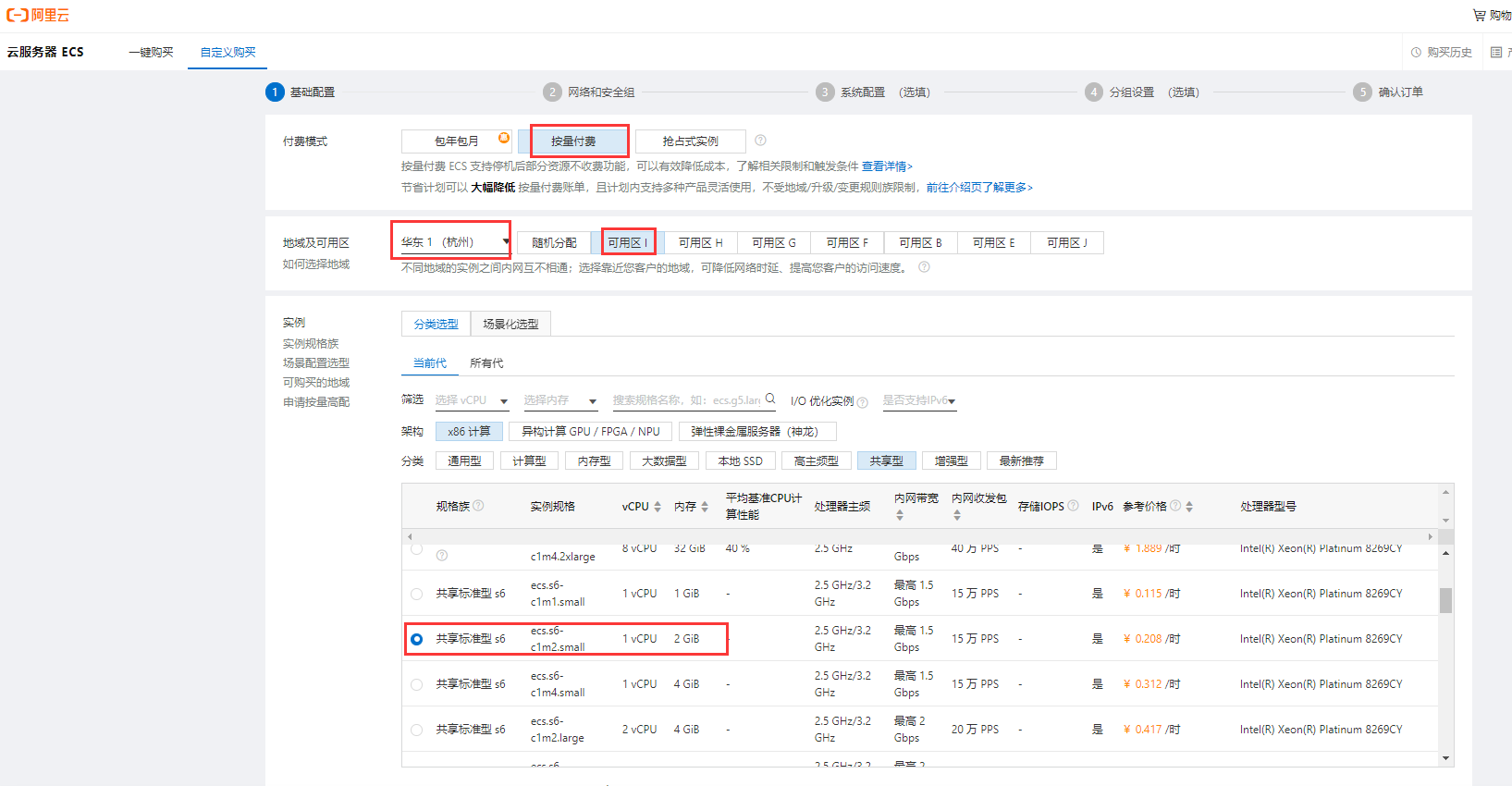The image size is (1512, 786).
Task: Click the search magnifier icon in spec filter
Action: pyautogui.click(x=770, y=399)
